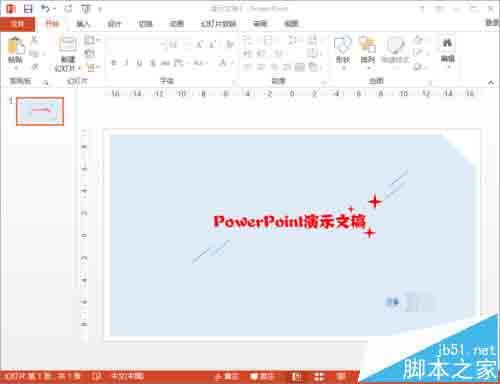
Task: Click the Numbering list icon
Action: coord(269,41)
